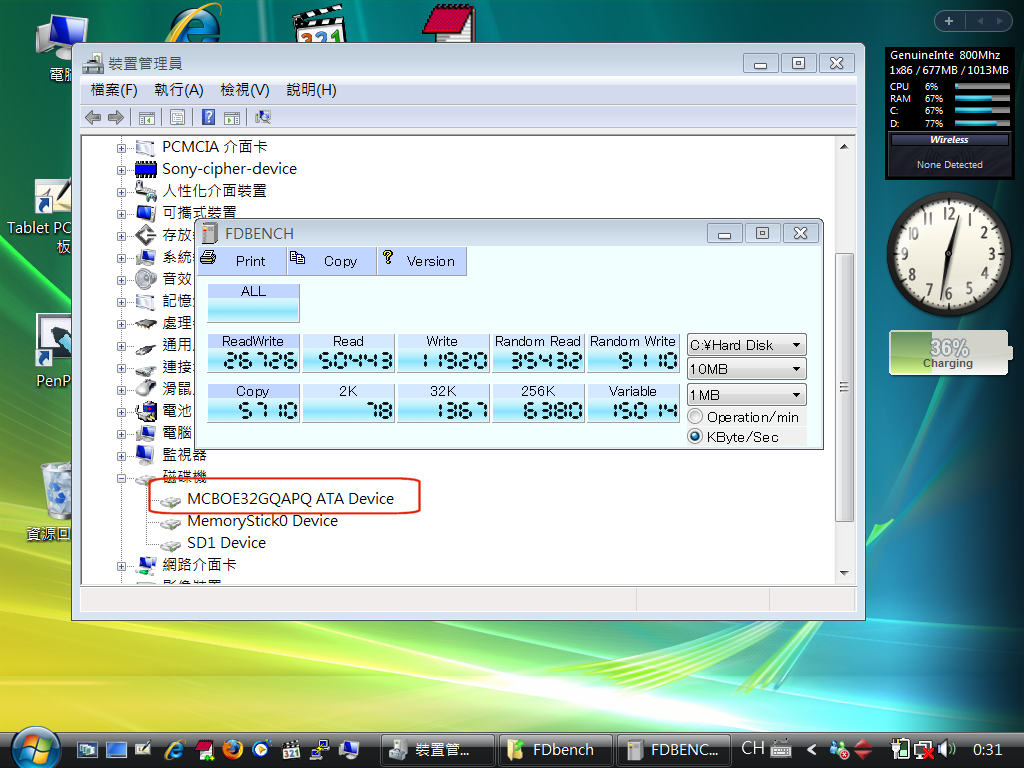Toggle the console tree pane toolbar icon
1024x768 pixels.
point(147,118)
